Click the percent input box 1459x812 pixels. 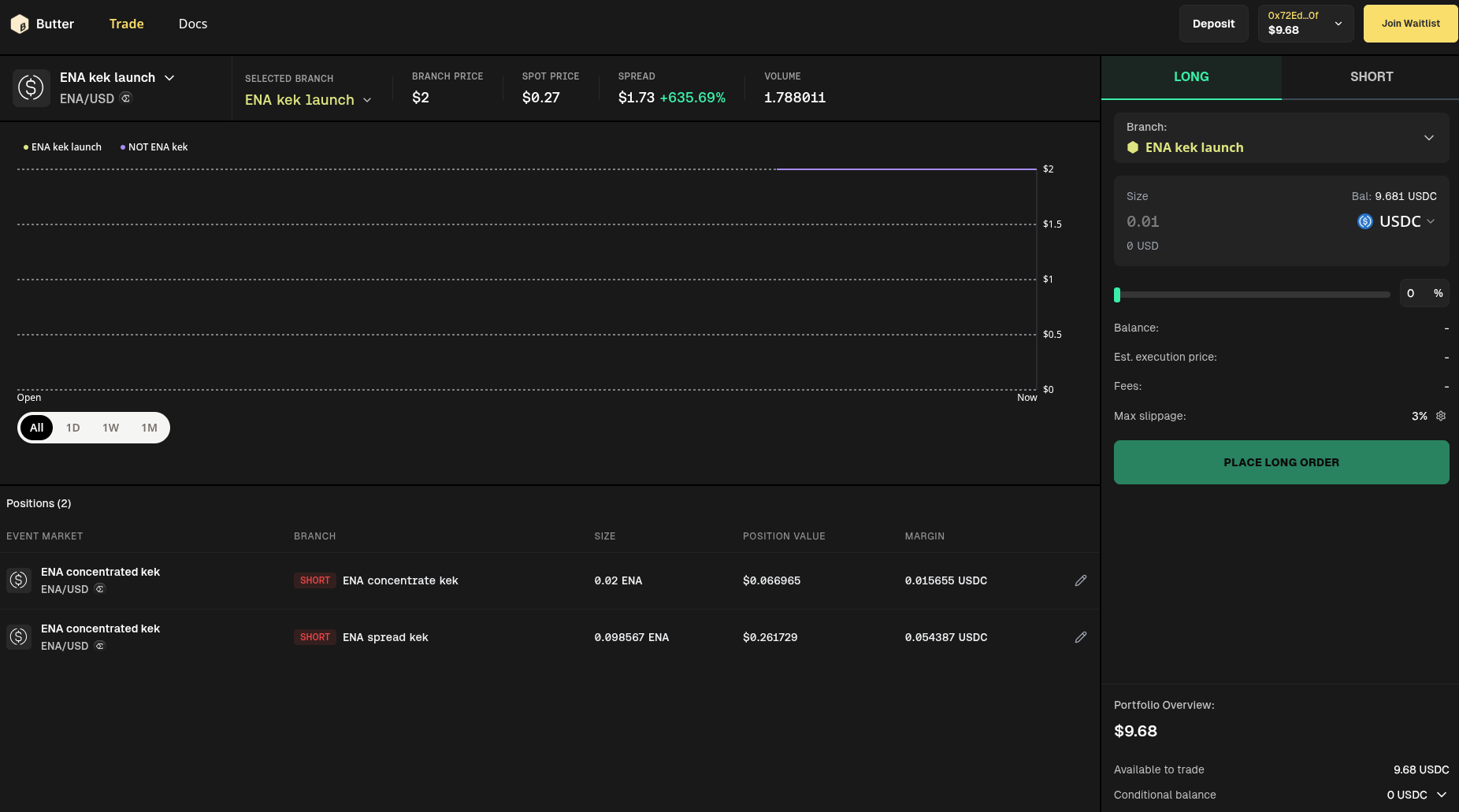pyautogui.click(x=1424, y=293)
